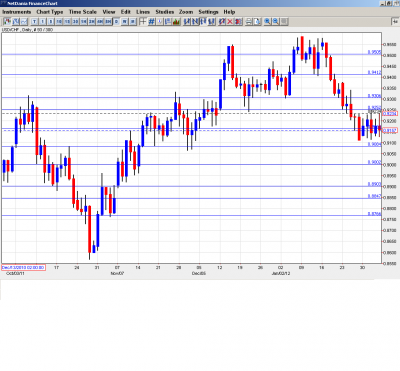Select the monthly M timeframe button
Viewport: 400px width, 371px height.
[132, 22]
